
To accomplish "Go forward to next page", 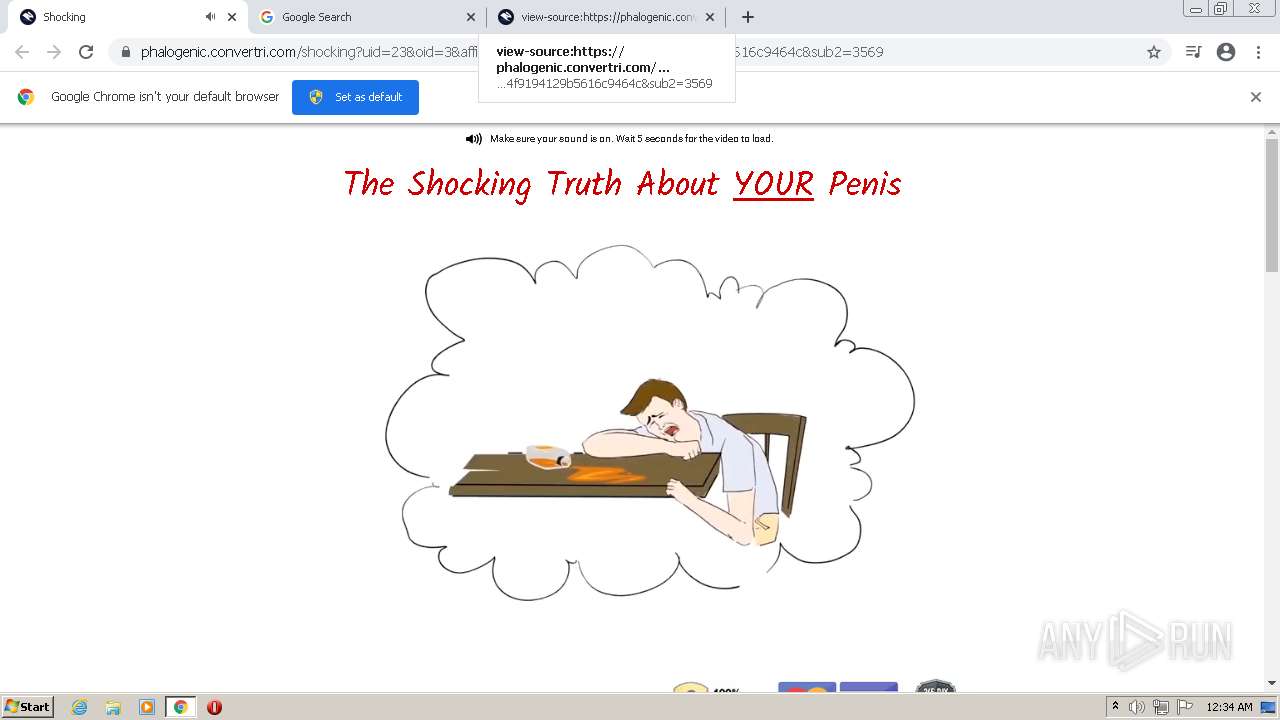I will [54, 52].
